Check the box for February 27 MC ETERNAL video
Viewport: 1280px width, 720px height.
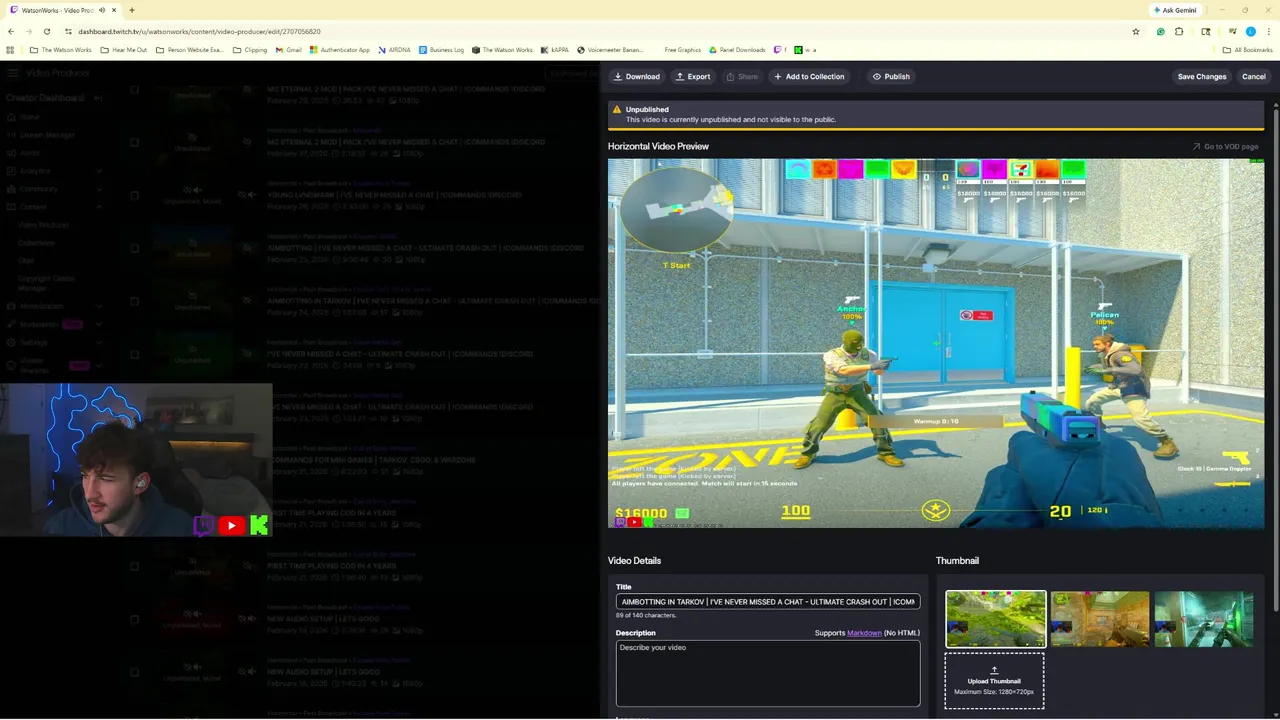pyautogui.click(x=135, y=143)
